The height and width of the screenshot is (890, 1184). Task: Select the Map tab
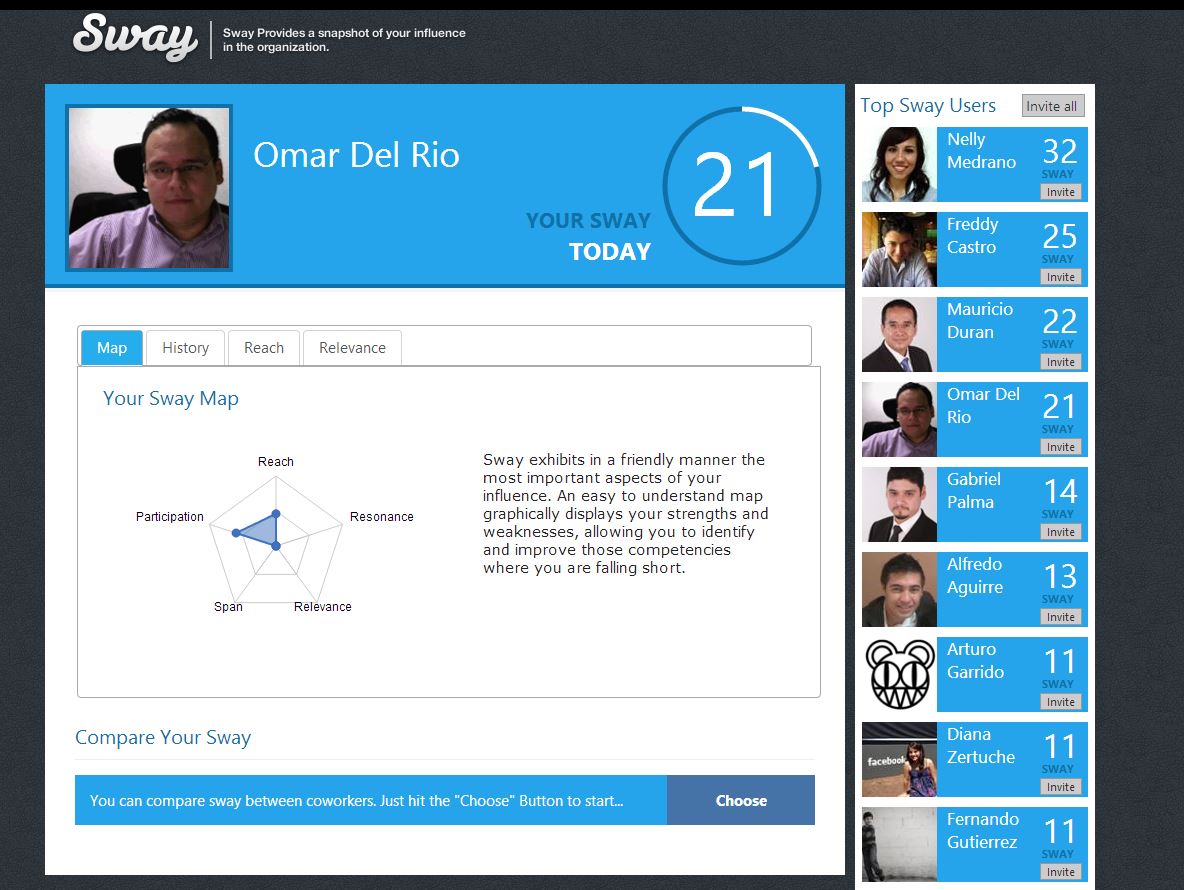point(112,348)
